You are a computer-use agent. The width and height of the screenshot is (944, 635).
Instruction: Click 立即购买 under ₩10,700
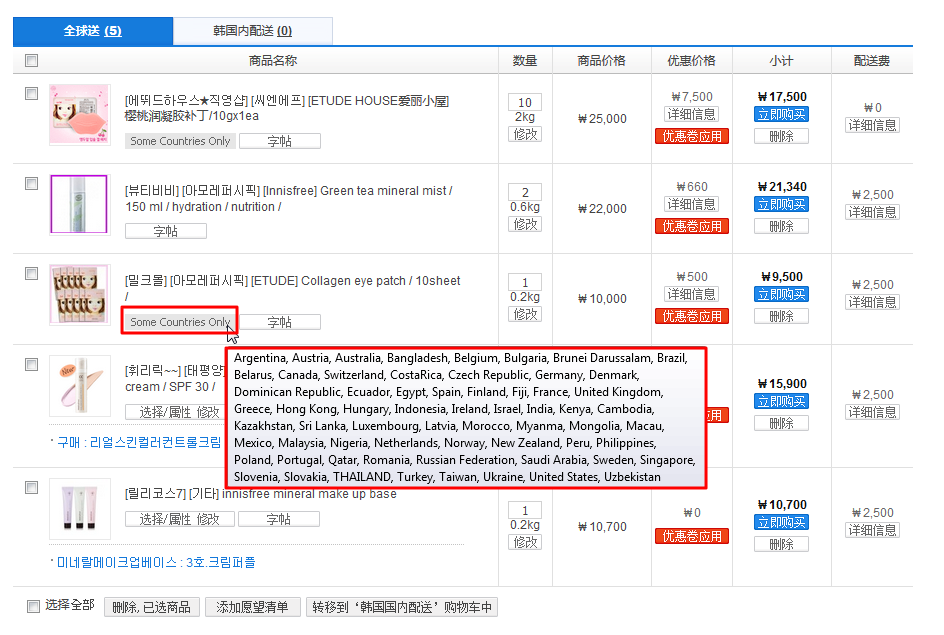781,522
